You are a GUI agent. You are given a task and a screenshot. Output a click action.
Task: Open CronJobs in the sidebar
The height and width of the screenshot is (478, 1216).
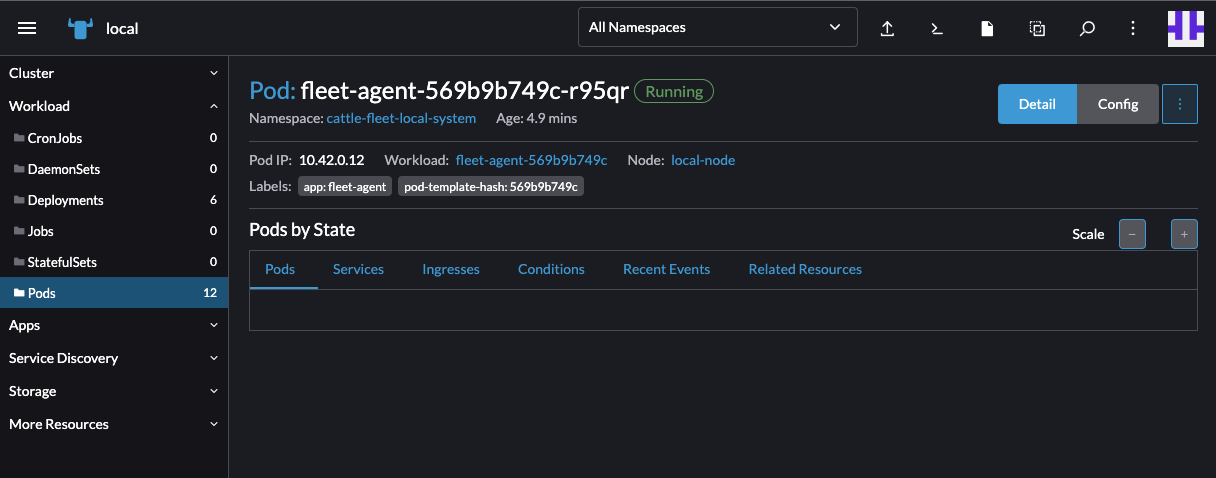(x=114, y=138)
